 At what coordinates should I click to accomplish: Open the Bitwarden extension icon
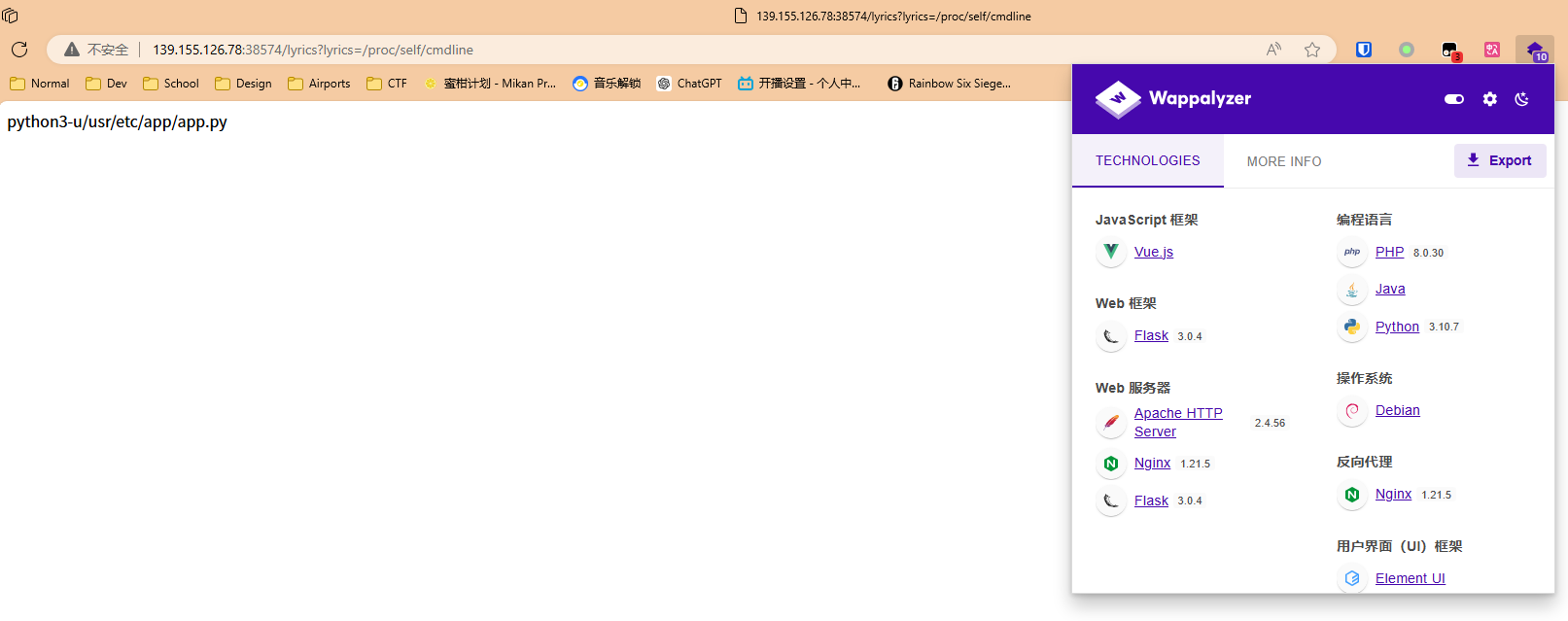pyautogui.click(x=1364, y=50)
